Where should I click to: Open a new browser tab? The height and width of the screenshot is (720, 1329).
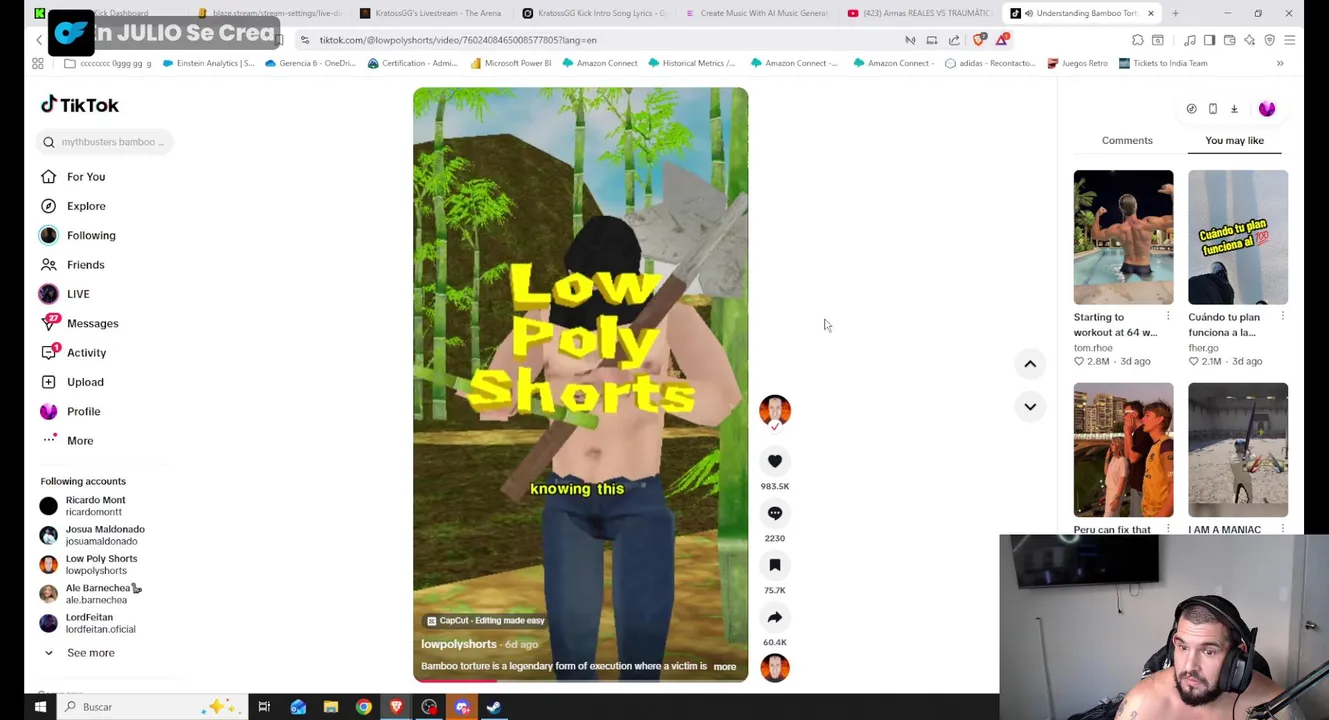coord(1175,13)
